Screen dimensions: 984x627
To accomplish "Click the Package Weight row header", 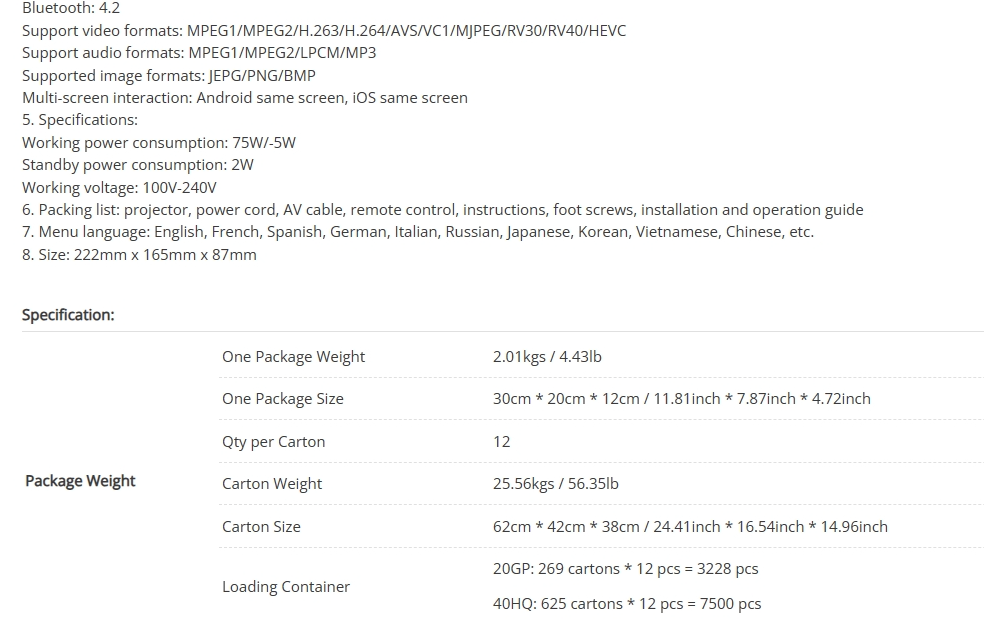I will [80, 481].
